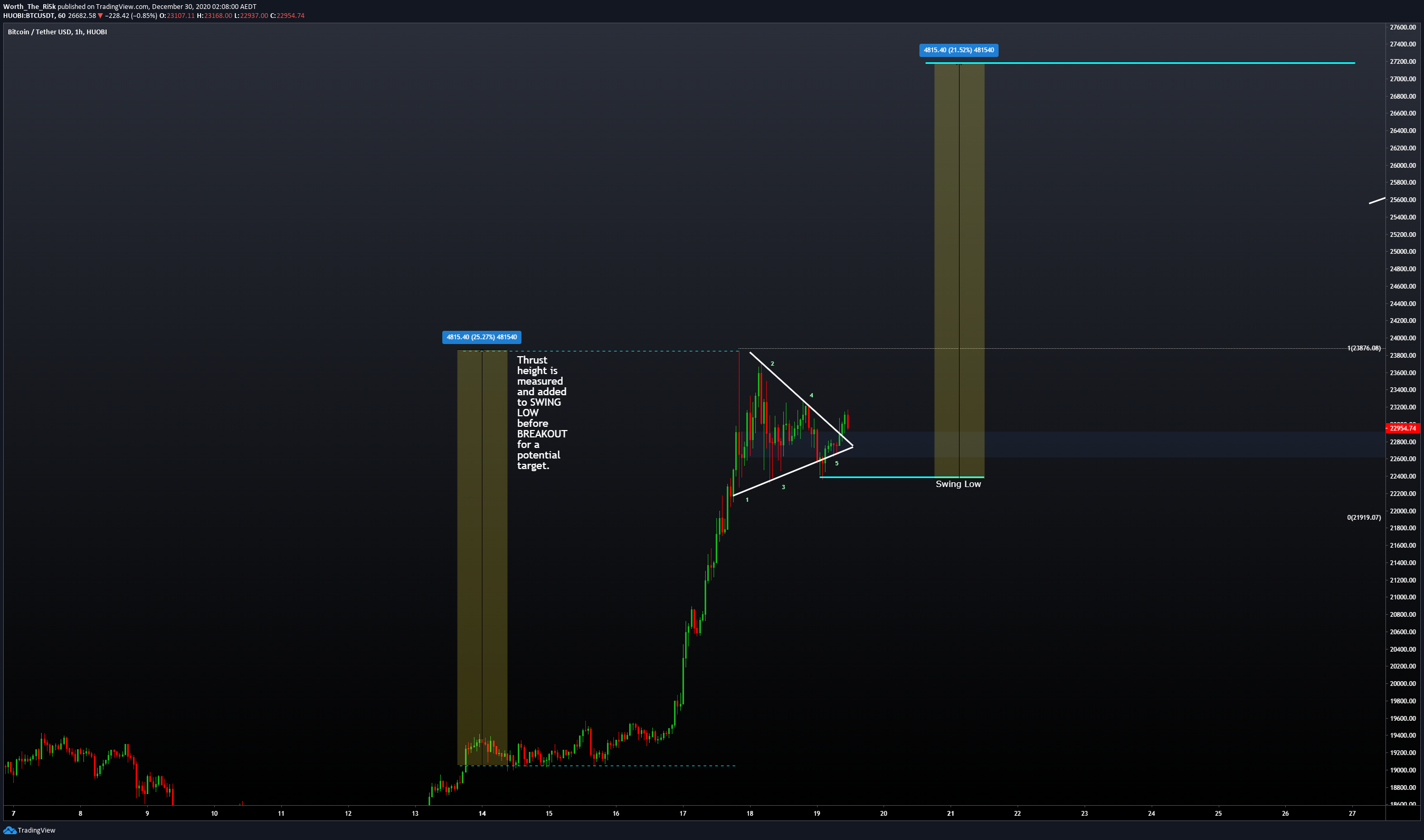Click the closing price value C:22954.74
The image size is (1424, 840).
click(x=287, y=16)
